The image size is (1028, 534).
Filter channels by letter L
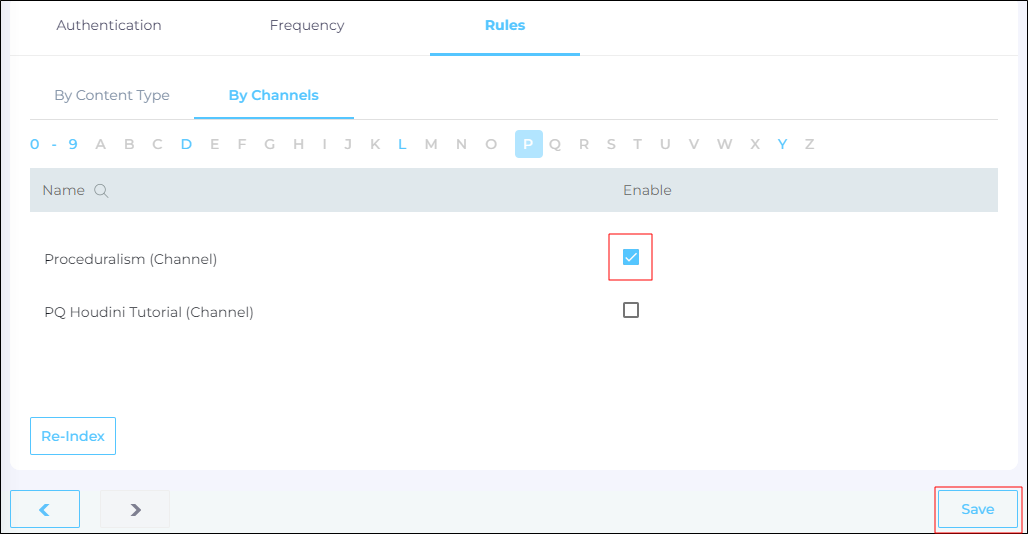pyautogui.click(x=402, y=144)
